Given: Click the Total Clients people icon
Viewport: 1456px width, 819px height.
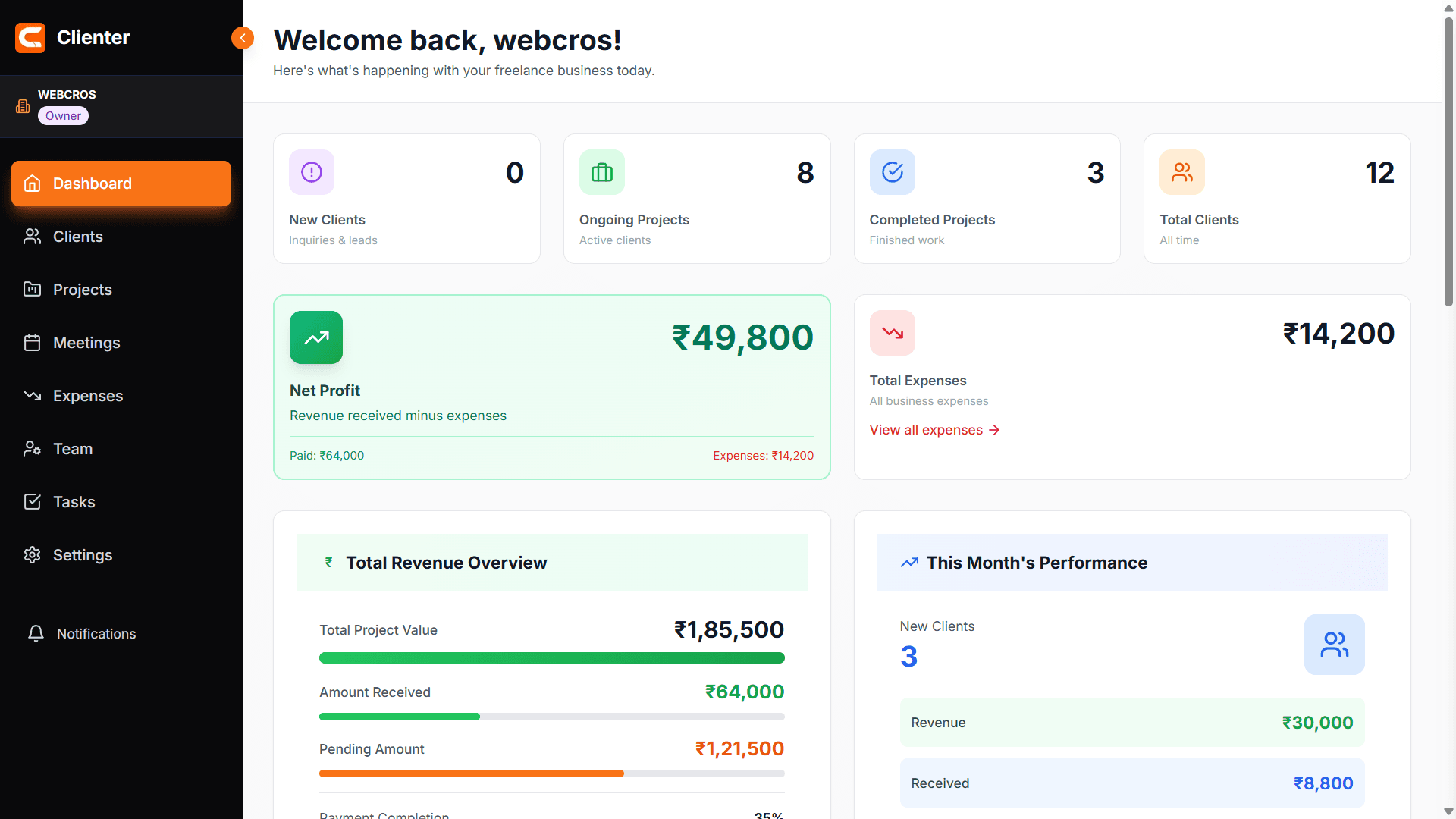Looking at the screenshot, I should pos(1181,172).
